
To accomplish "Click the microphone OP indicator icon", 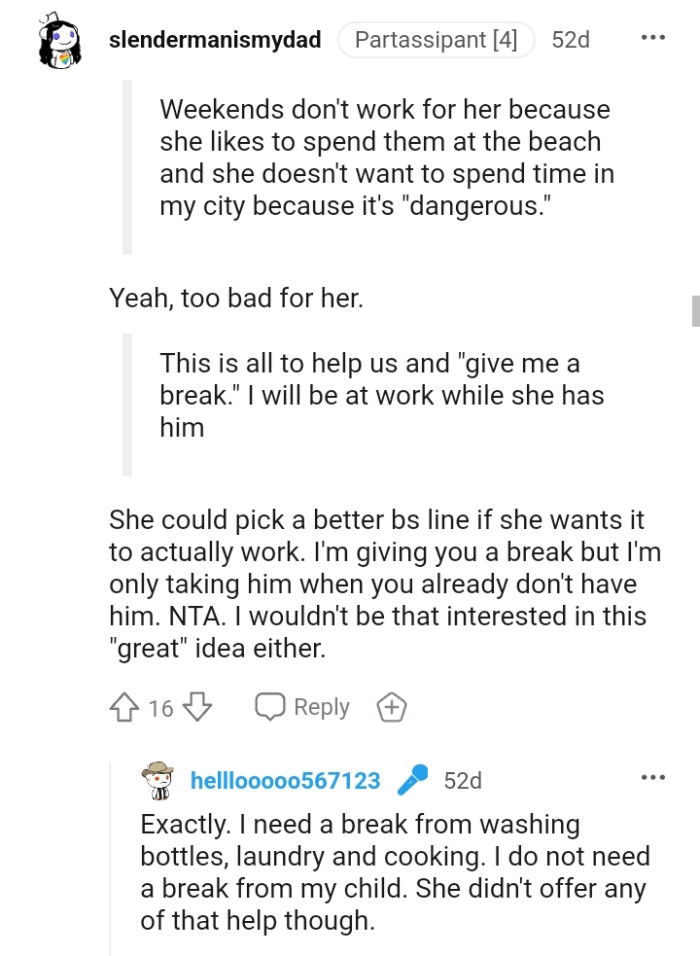I will (414, 778).
